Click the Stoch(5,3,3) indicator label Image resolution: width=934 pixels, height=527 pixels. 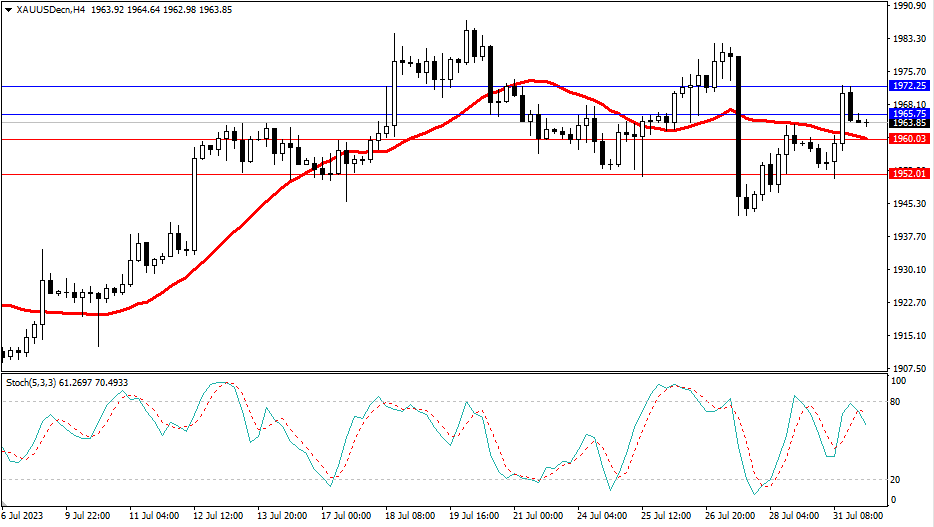tap(32, 382)
